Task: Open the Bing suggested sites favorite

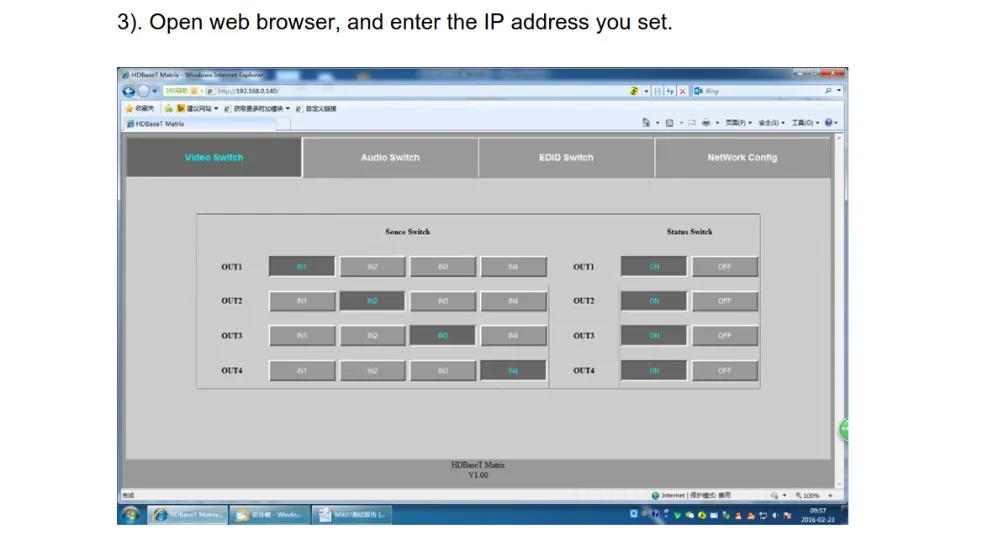Action: pos(198,108)
